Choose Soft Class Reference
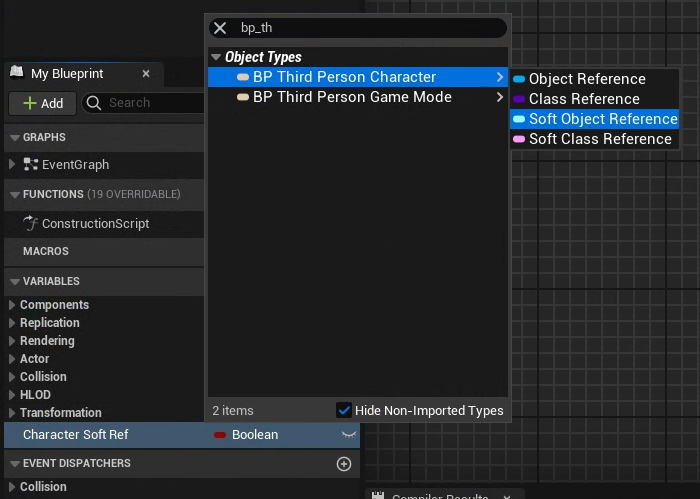The height and width of the screenshot is (499, 700). point(594,139)
